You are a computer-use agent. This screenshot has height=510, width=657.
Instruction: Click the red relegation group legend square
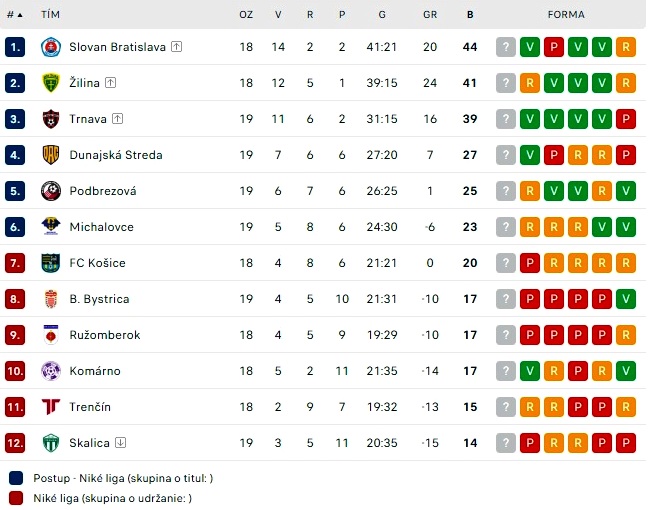coord(16,498)
